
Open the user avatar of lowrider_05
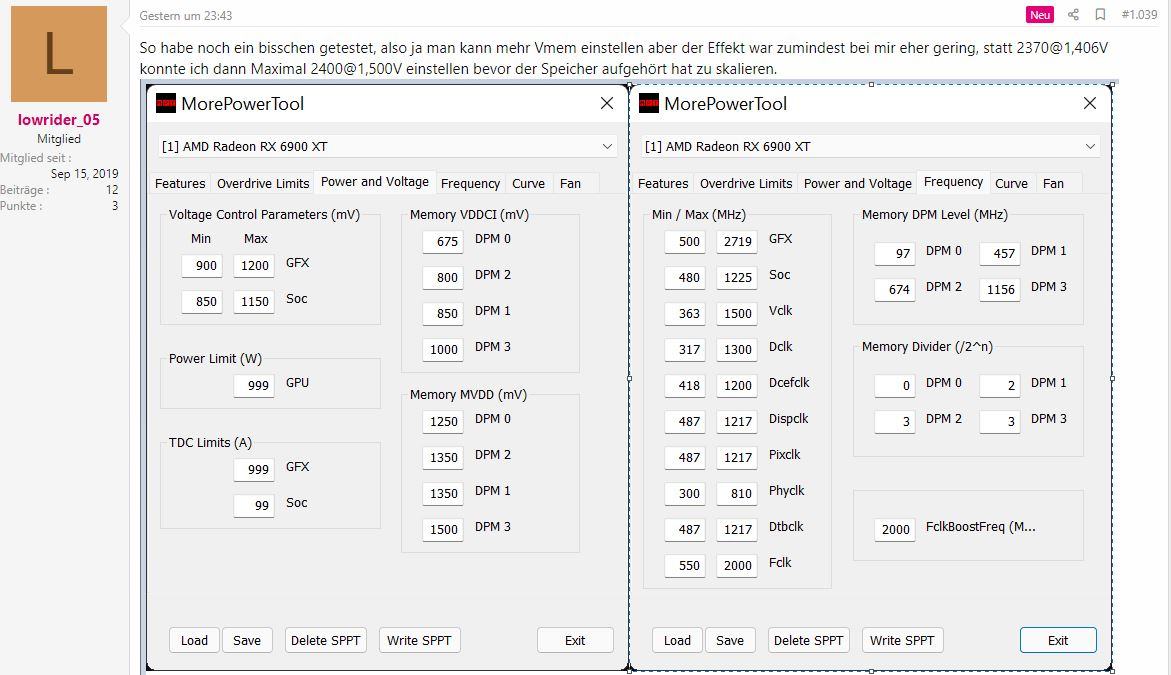click(x=59, y=54)
